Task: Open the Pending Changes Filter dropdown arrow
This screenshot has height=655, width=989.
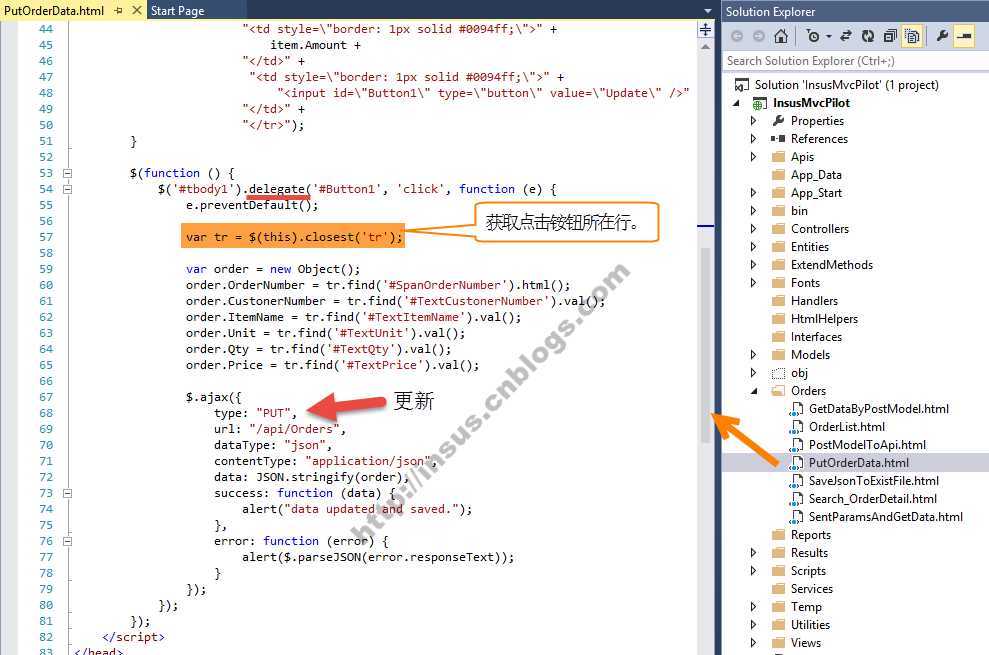Action: 829,37
